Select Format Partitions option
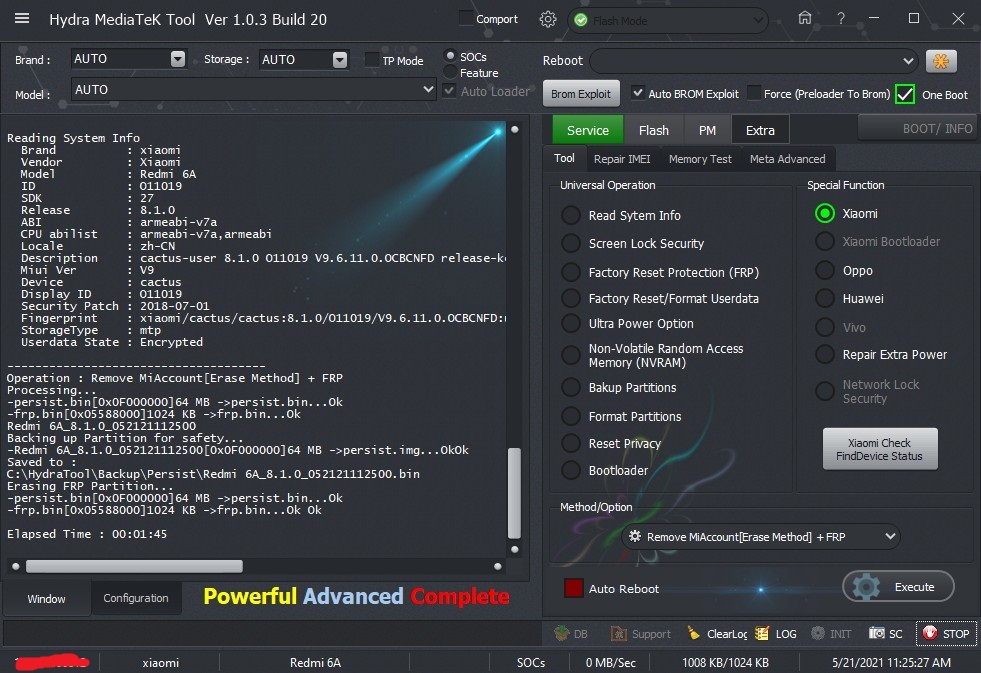The height and width of the screenshot is (673, 981). [571, 416]
